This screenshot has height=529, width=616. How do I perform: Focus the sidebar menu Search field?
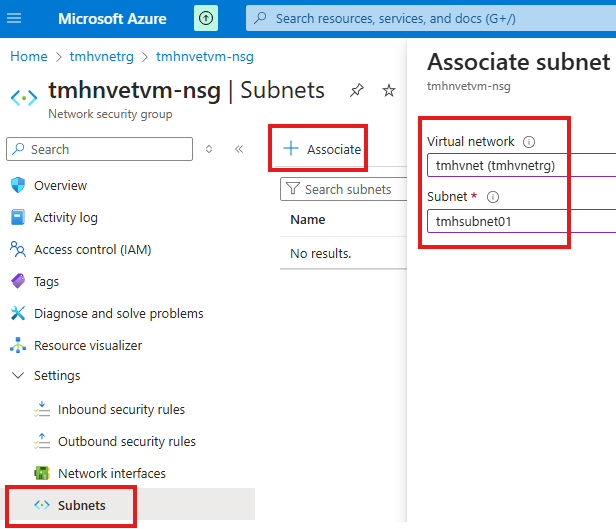[x=99, y=149]
